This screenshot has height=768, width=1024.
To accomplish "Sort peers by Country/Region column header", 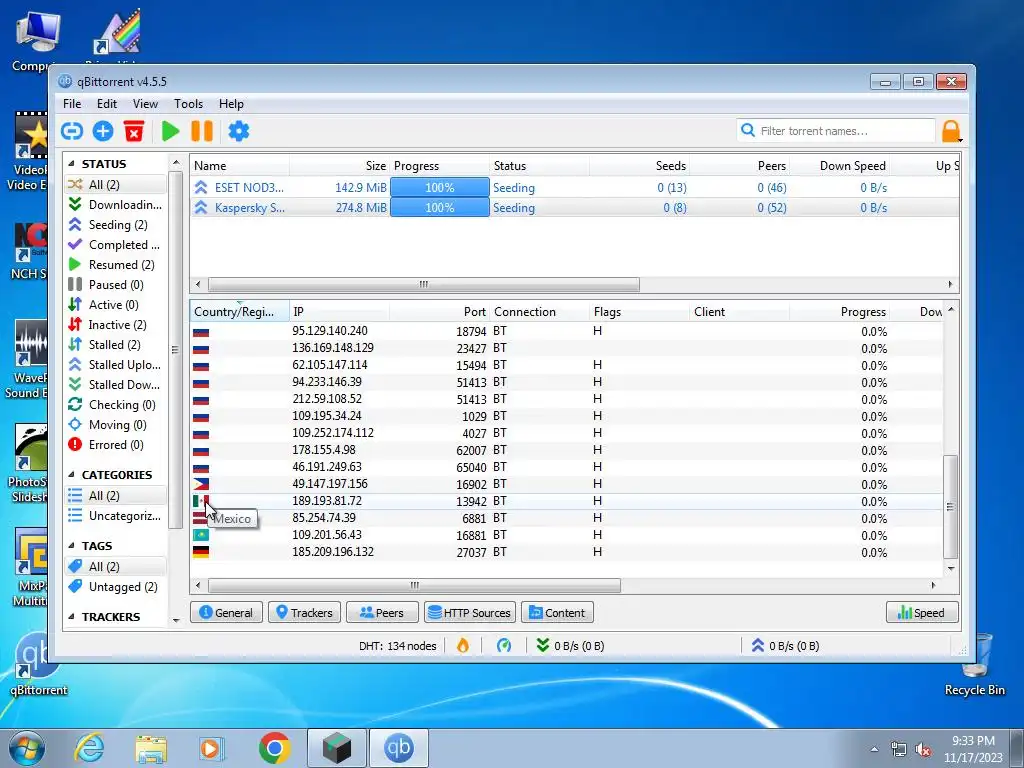I will [240, 312].
